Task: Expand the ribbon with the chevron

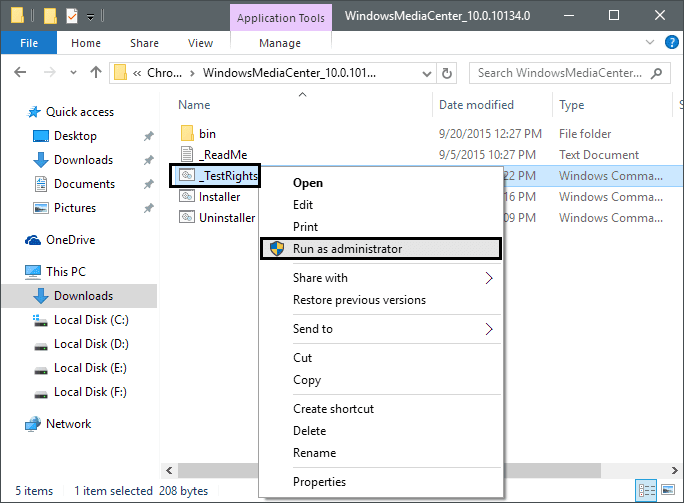Action: 650,42
